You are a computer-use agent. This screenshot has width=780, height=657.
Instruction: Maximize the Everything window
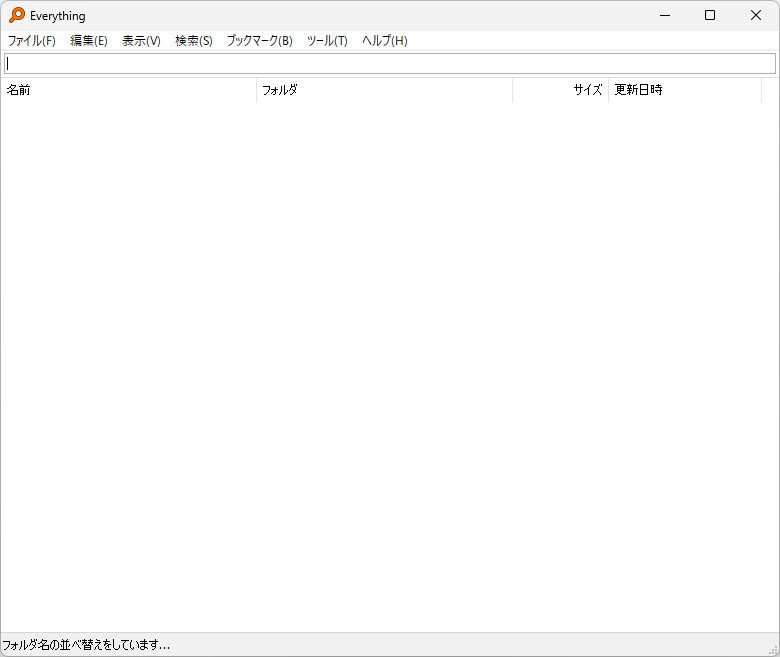710,15
